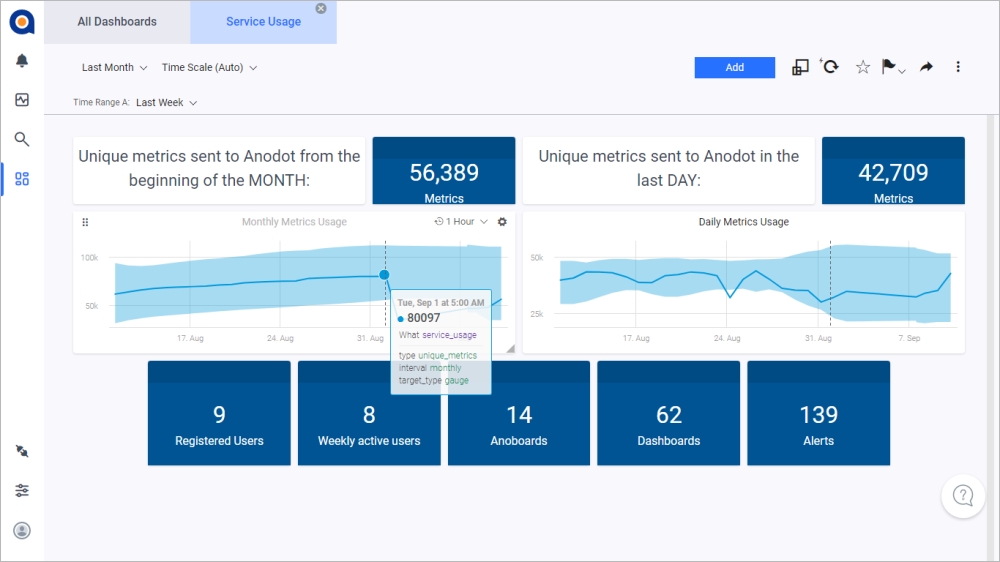The image size is (1000, 562).
Task: Close the Service Usage tab
Action: [321, 8]
